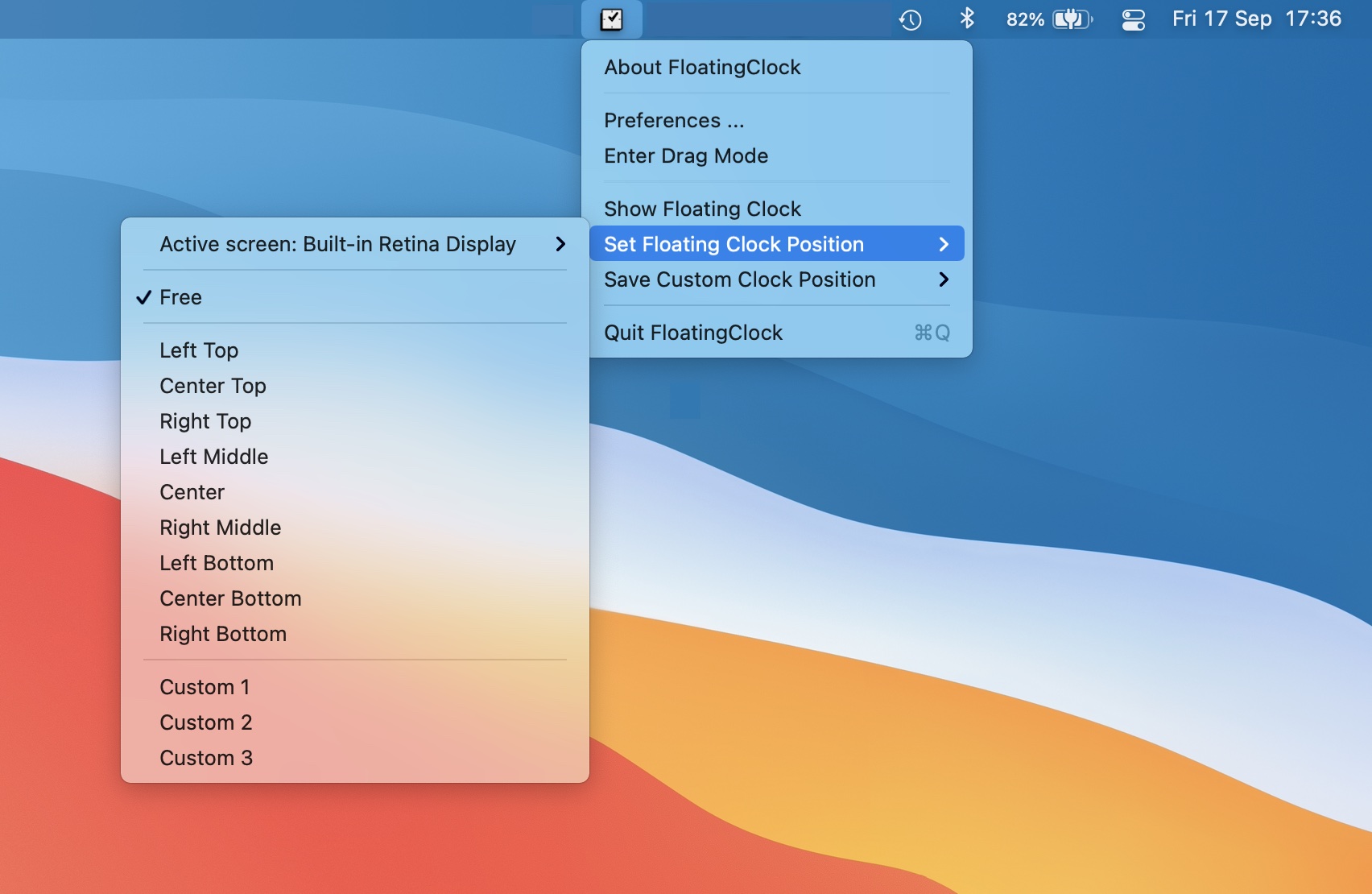The width and height of the screenshot is (1372, 894).
Task: Click the date and time in menu bar
Action: (x=1256, y=19)
